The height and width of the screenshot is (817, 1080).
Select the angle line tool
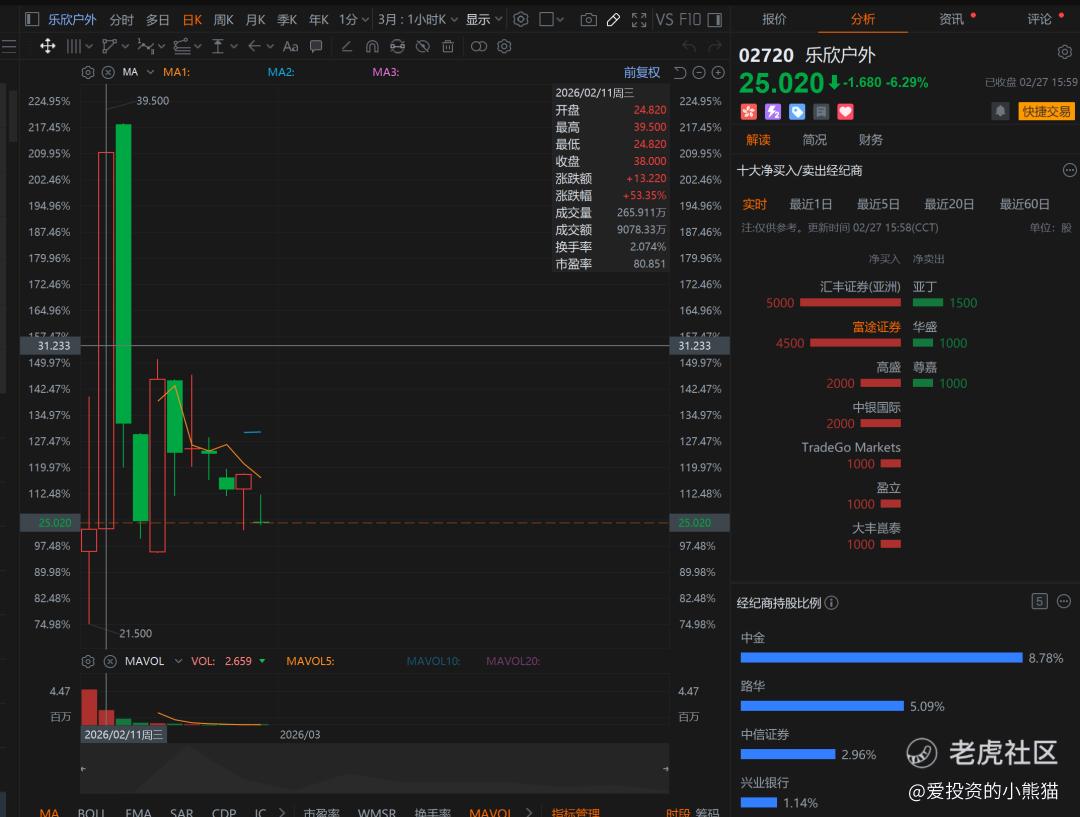pyautogui.click(x=347, y=46)
